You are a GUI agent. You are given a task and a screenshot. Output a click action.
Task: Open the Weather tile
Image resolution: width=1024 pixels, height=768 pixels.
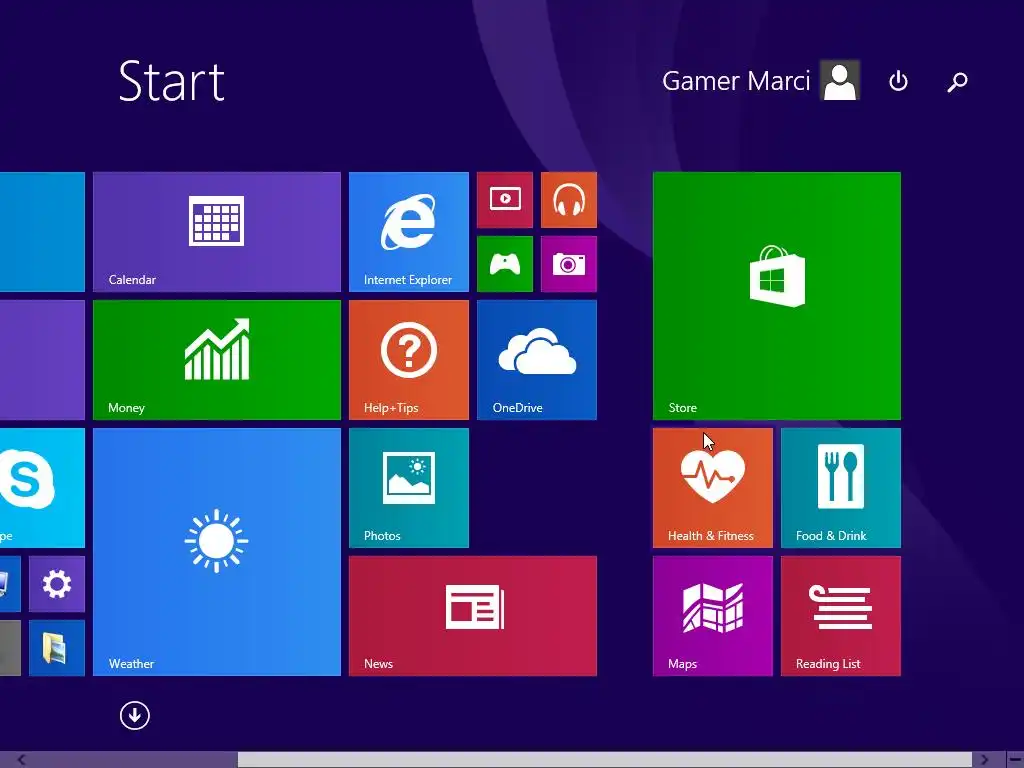click(x=217, y=552)
